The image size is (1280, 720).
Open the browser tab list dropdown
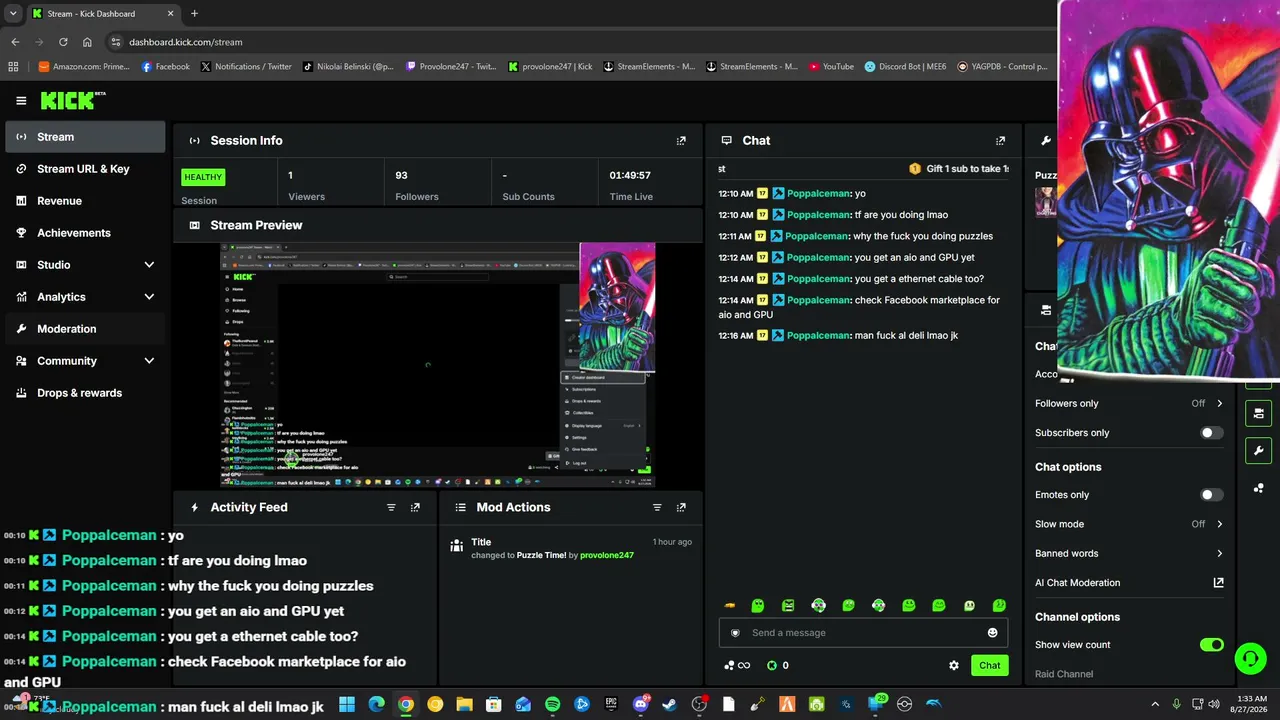[x=12, y=13]
